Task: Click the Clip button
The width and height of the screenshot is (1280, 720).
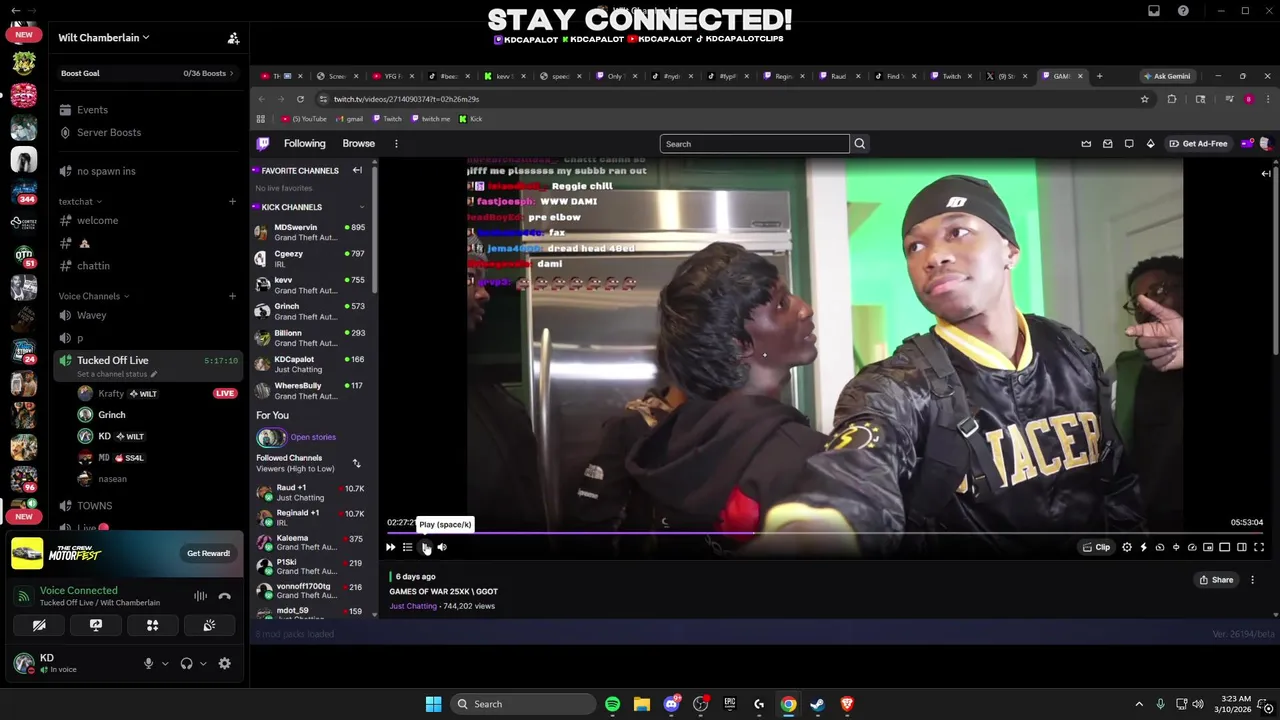Action: click(x=1097, y=547)
